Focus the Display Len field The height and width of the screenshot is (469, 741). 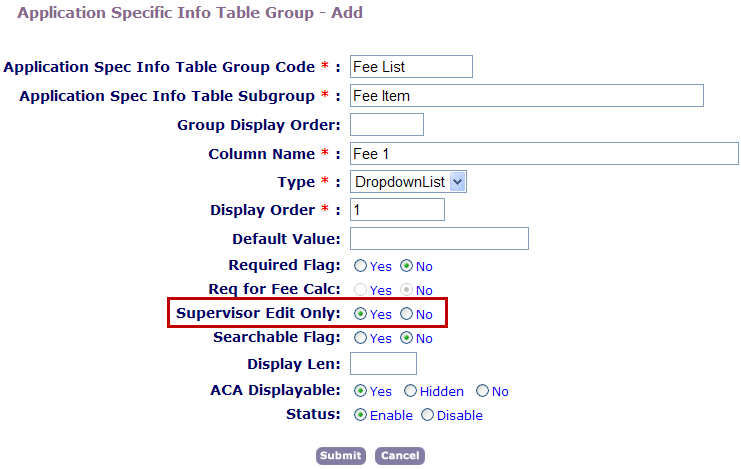tap(383, 364)
